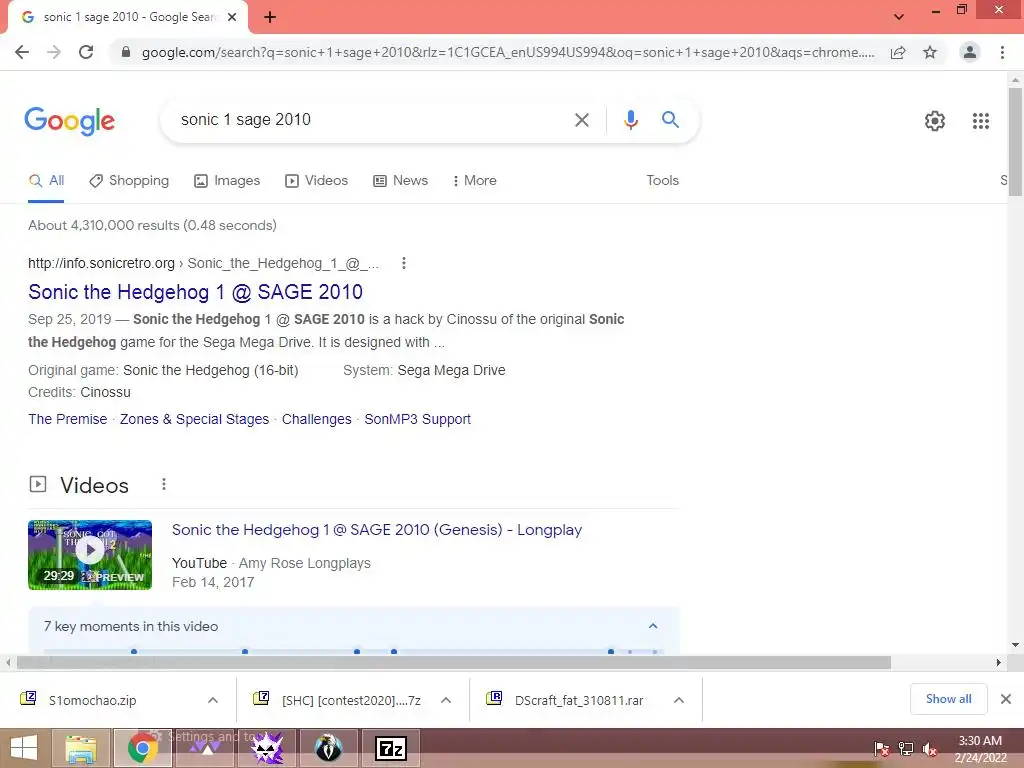
Task: Open the More search categories menu
Action: tap(474, 181)
